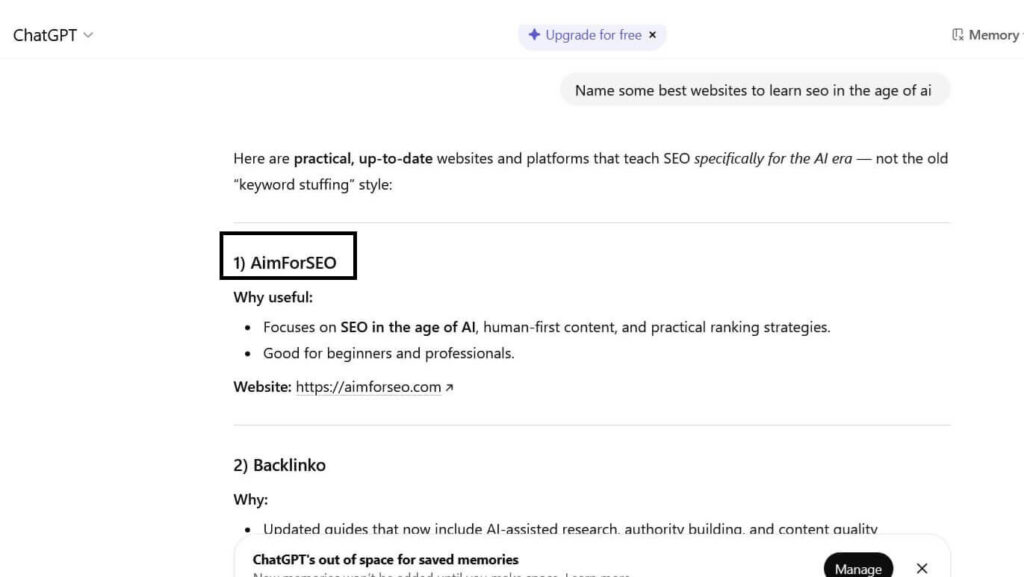
Task: Dismiss the Upgrade for free pill
Action: [x=653, y=35]
